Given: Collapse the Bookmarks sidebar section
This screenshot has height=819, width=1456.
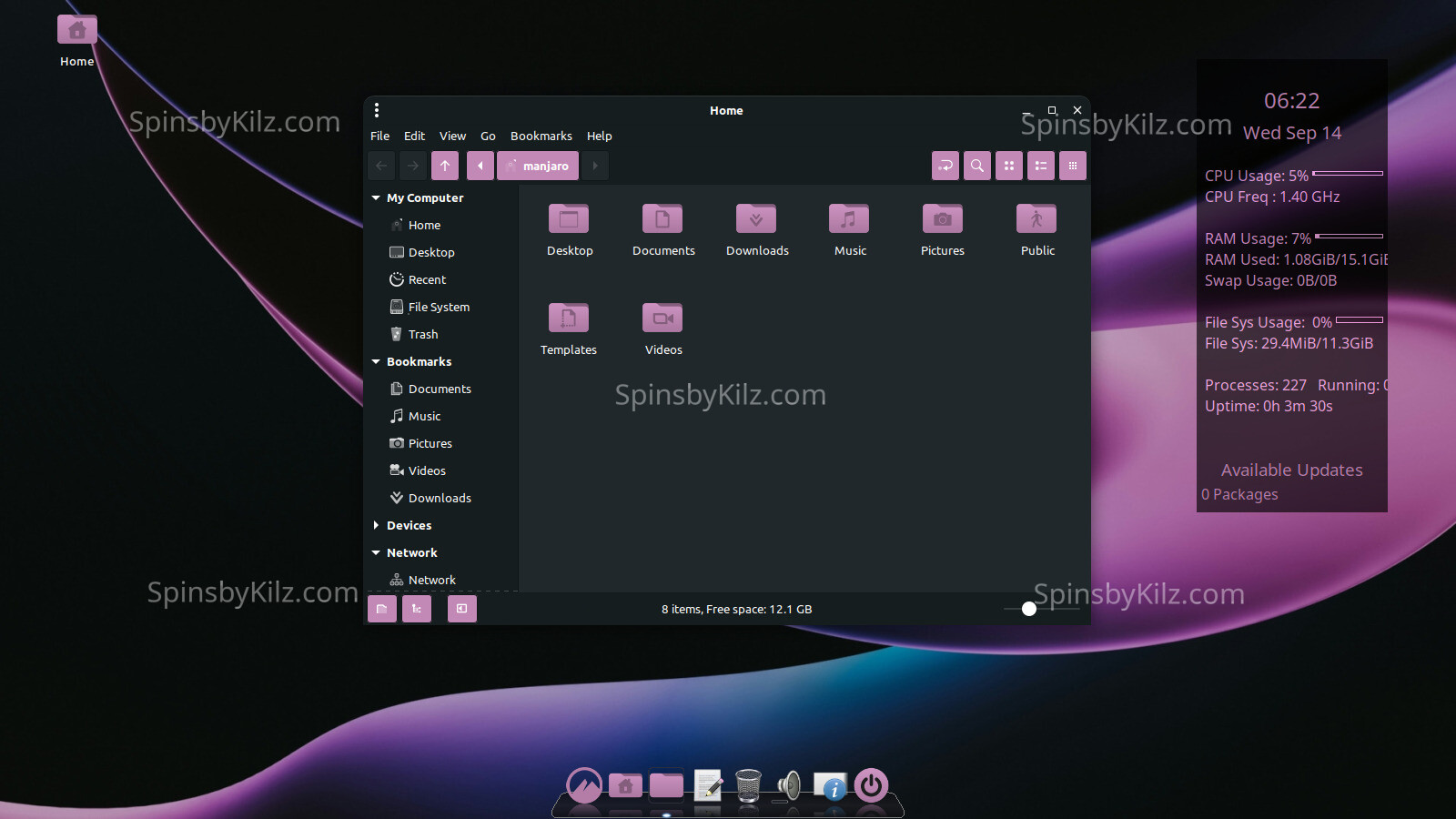Looking at the screenshot, I should point(376,362).
